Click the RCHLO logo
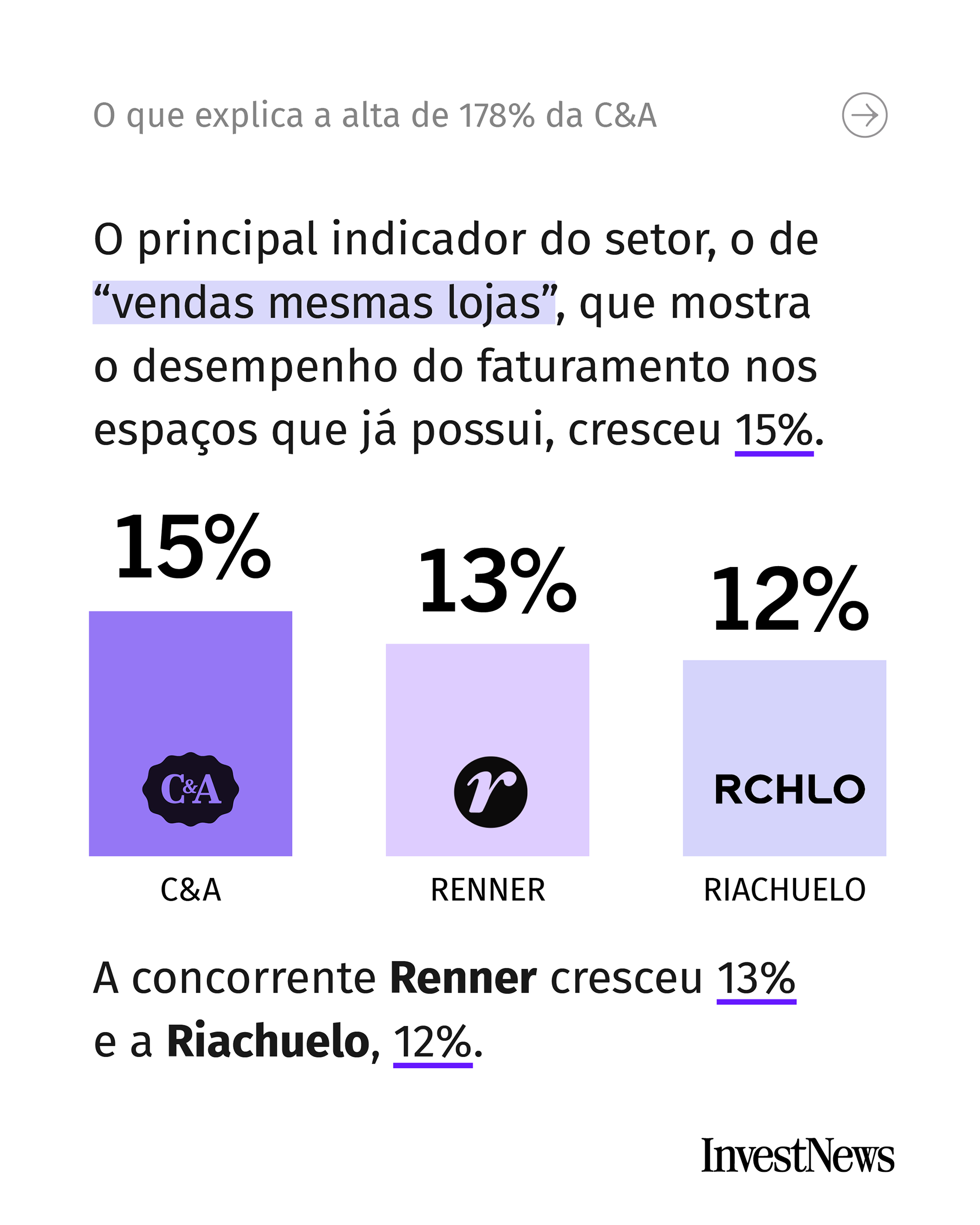980x1225 pixels. (x=789, y=789)
